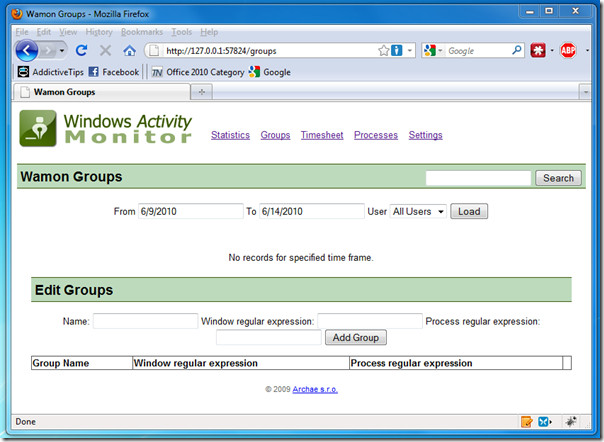Open the back/forward history dropdown arrow
The width and height of the screenshot is (604, 442).
[x=62, y=50]
